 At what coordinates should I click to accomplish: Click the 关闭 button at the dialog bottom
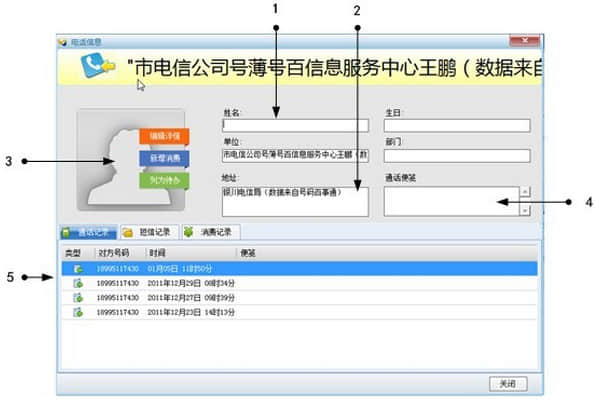pyautogui.click(x=508, y=384)
